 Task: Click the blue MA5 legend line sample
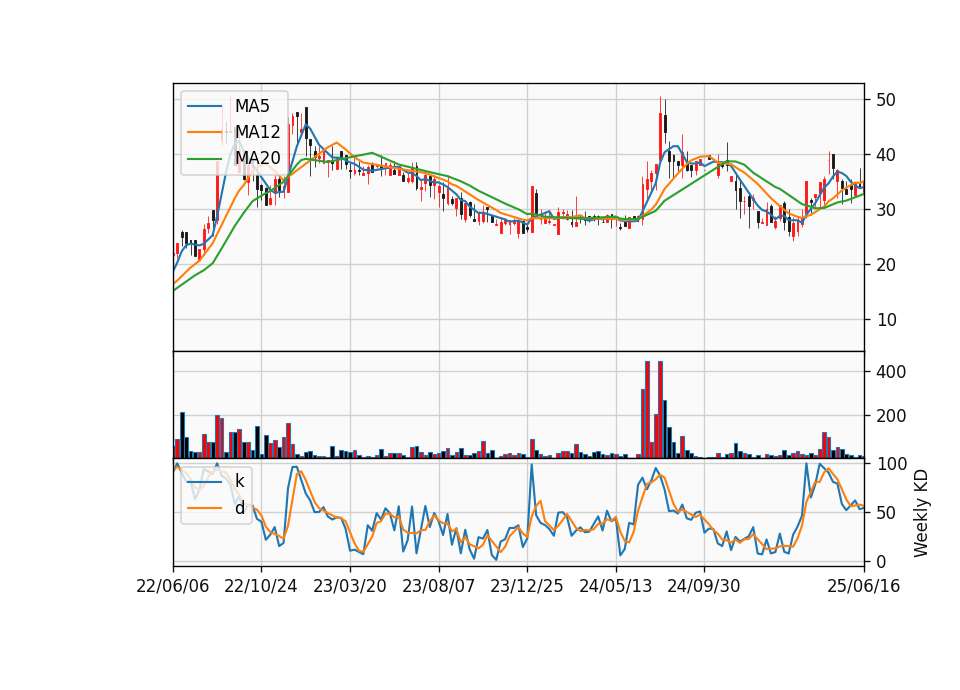[x=204, y=107]
